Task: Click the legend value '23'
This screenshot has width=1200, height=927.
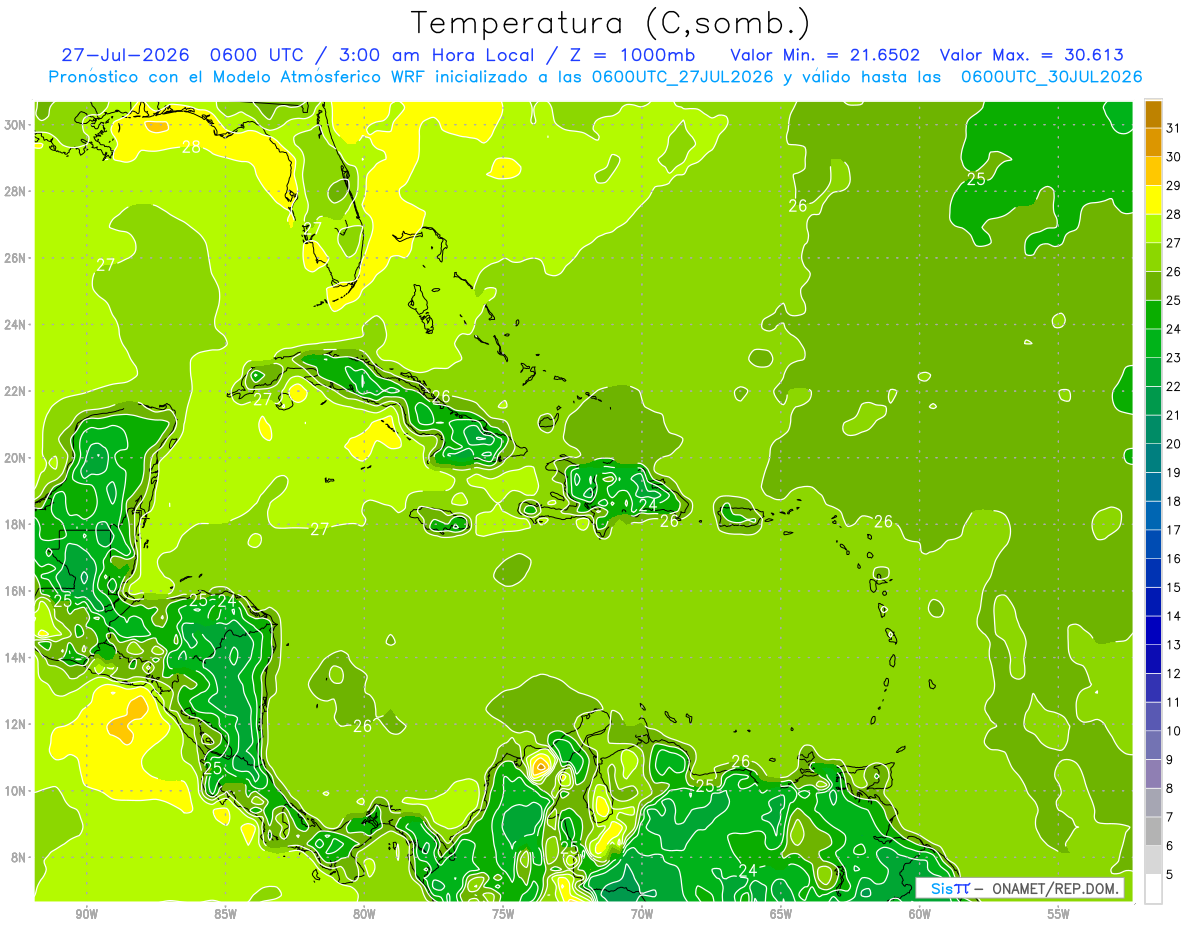Action: [1174, 358]
